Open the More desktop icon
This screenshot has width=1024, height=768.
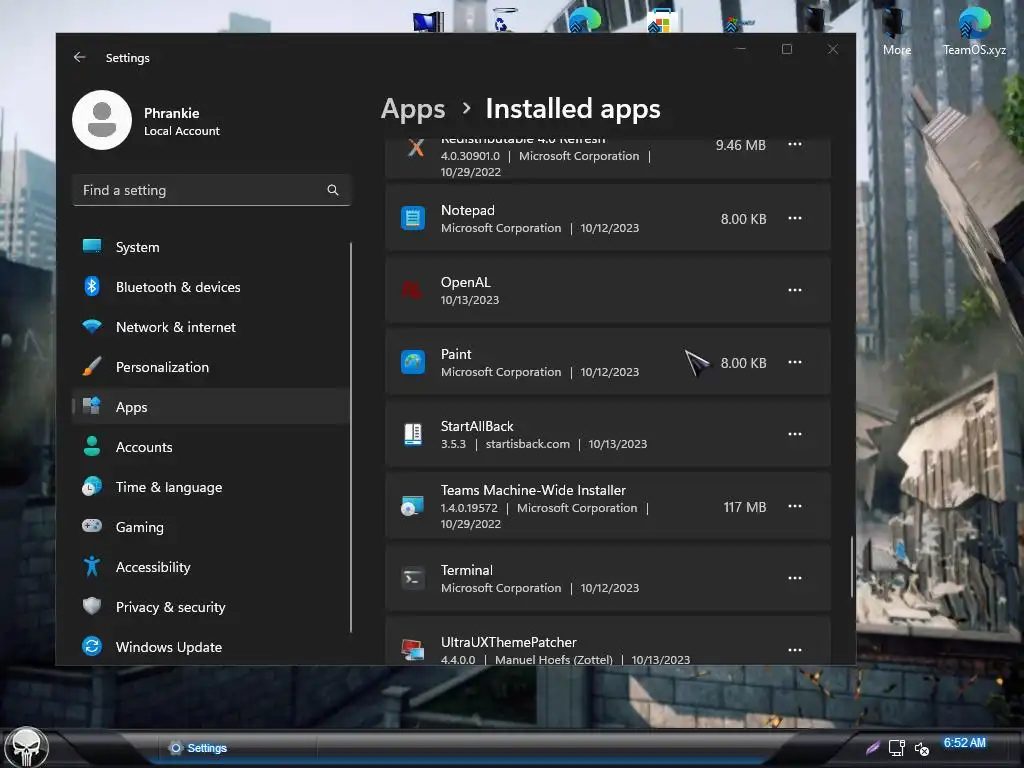(897, 31)
